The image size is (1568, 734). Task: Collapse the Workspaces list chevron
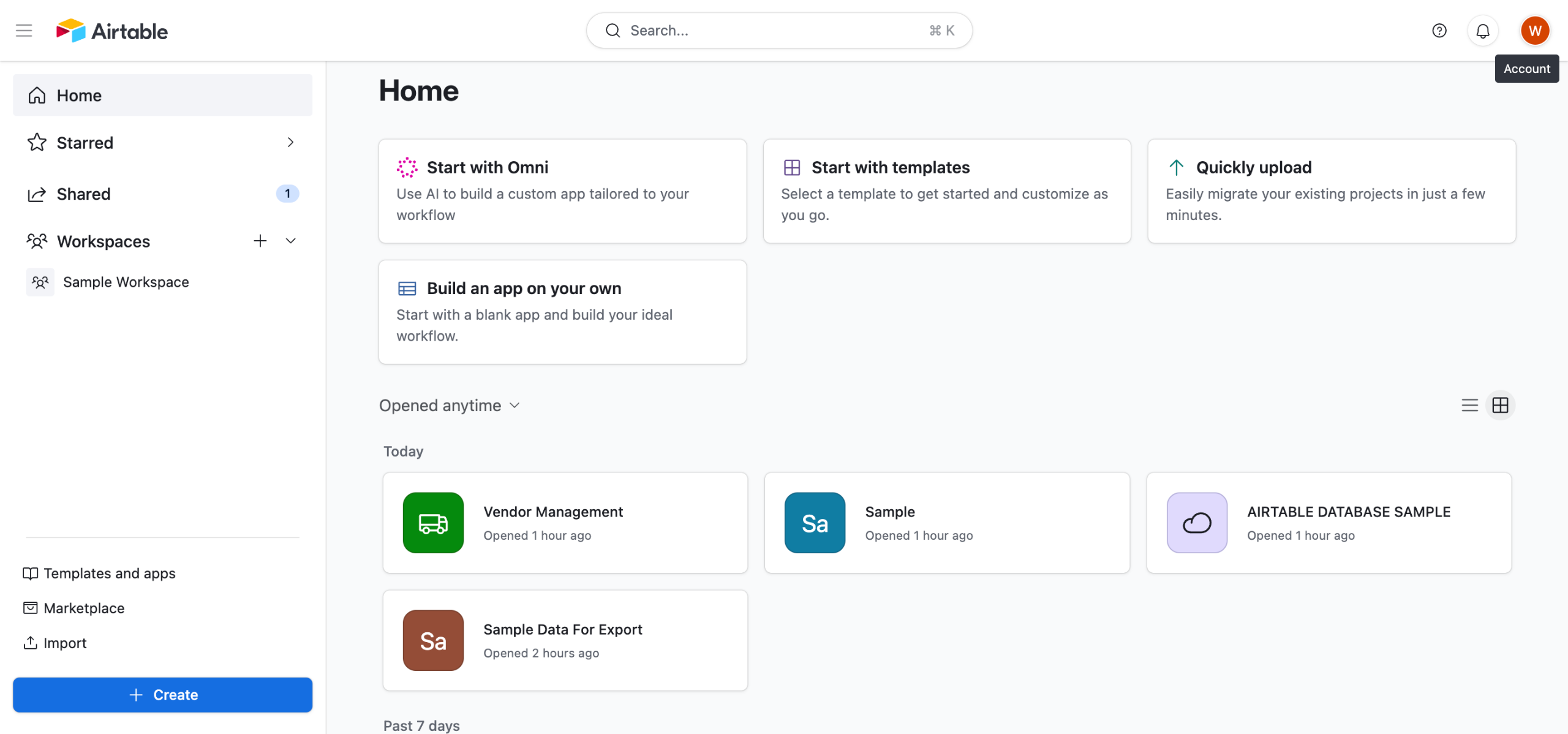291,241
